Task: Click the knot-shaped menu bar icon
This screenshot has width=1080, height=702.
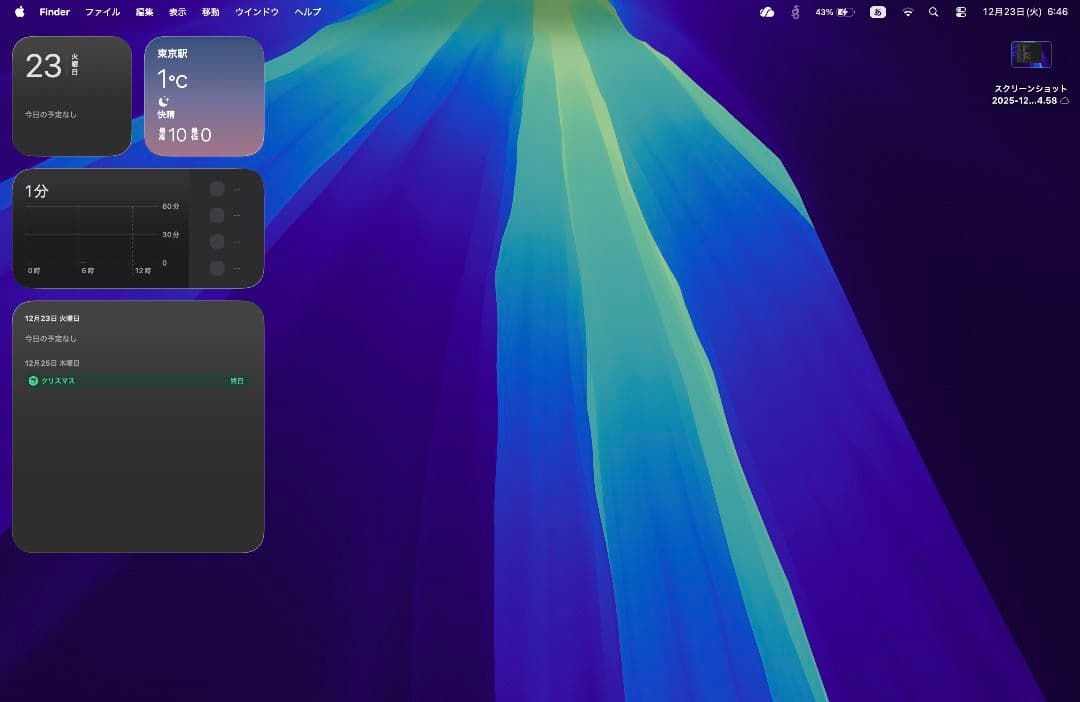Action: 796,12
